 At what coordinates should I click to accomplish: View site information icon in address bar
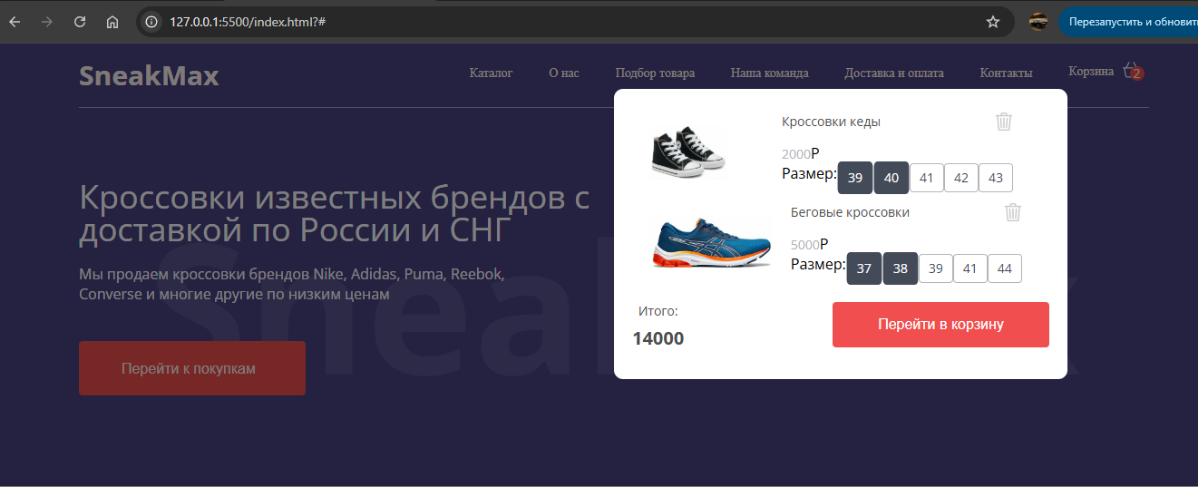(151, 22)
